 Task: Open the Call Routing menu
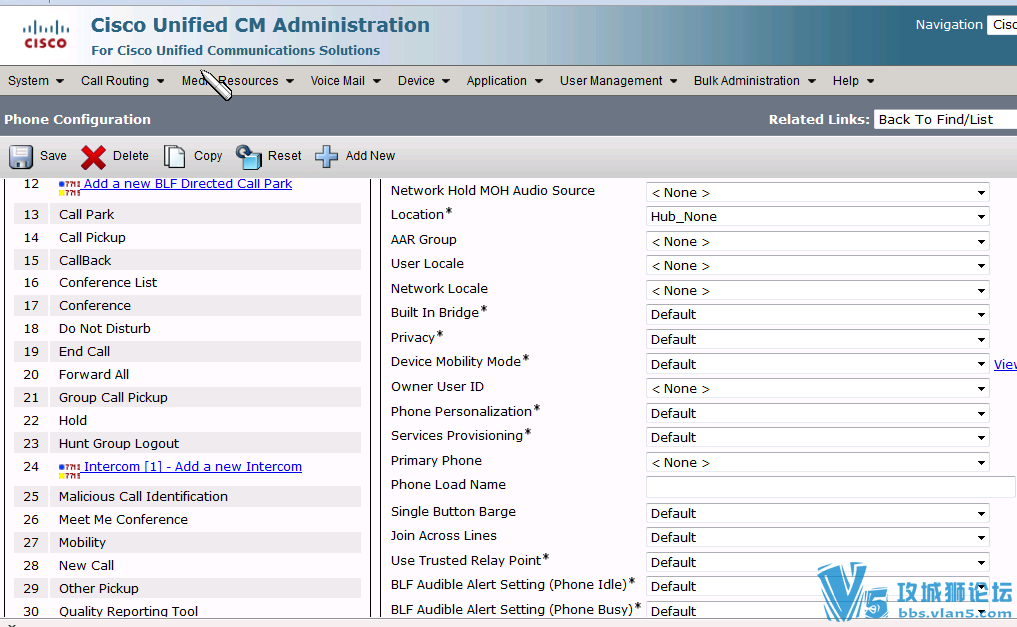click(122, 81)
